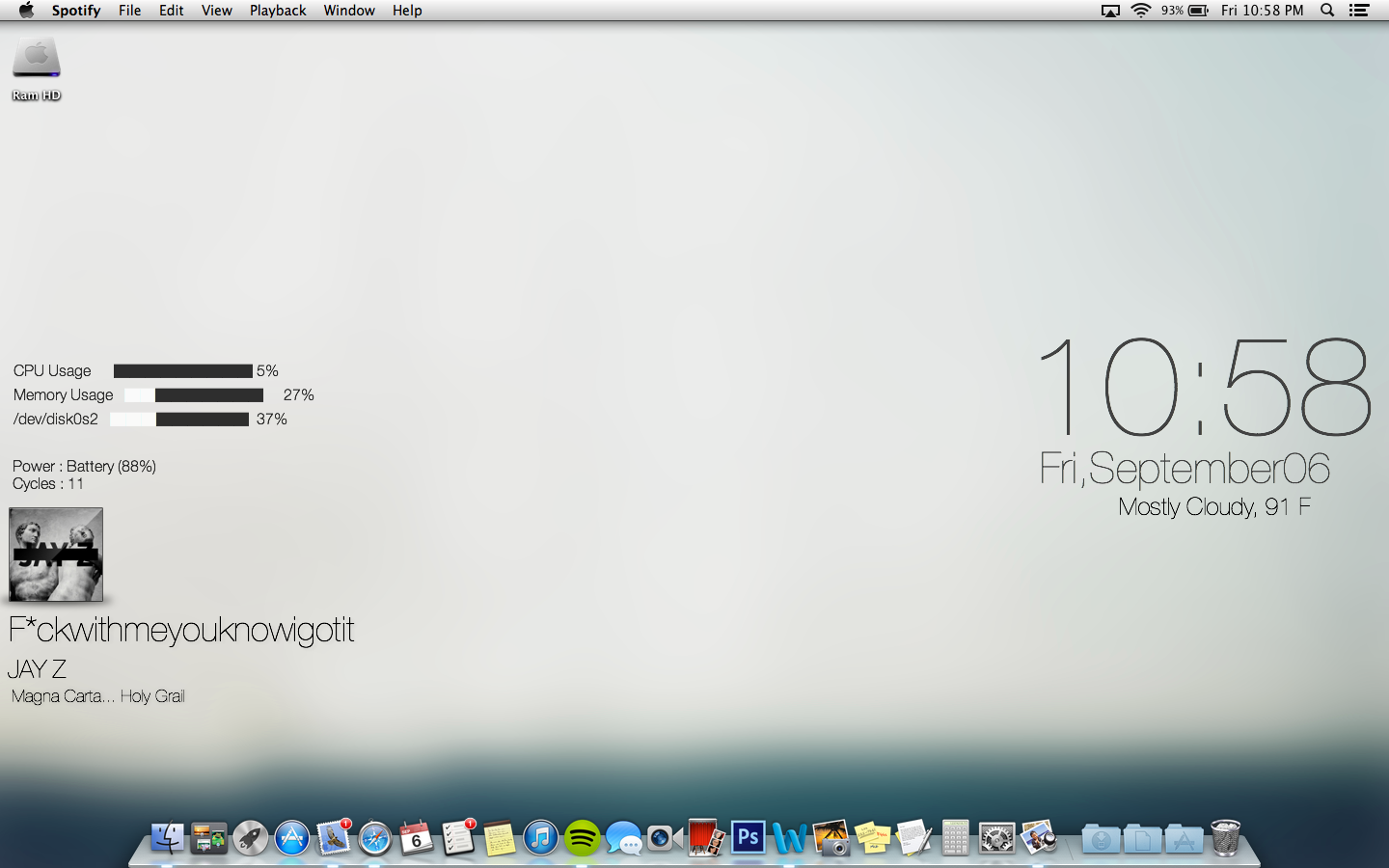Select the Ram HD desktop drive
1389x868 pixels.
[37, 69]
